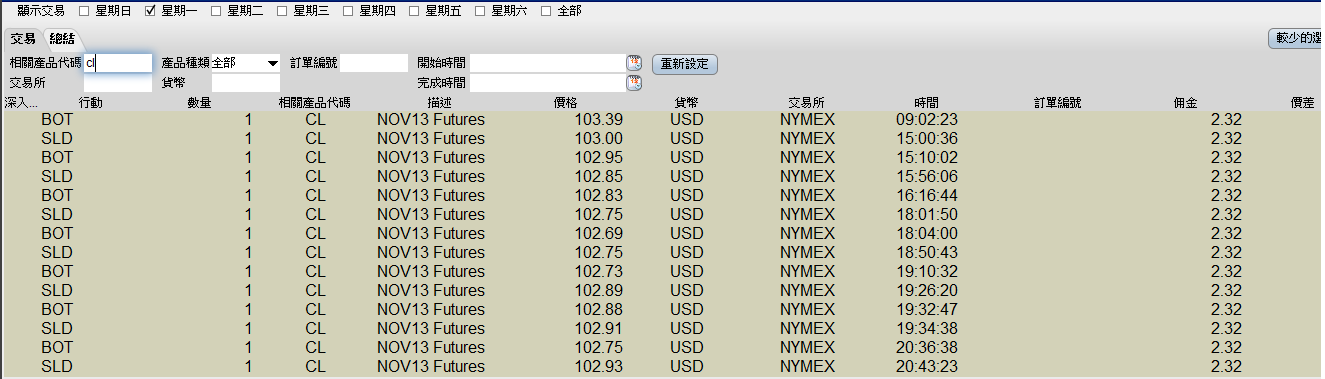Screen dimensions: 1325x379
Task: Click the price 102.69 cell
Action: [x=600, y=233]
